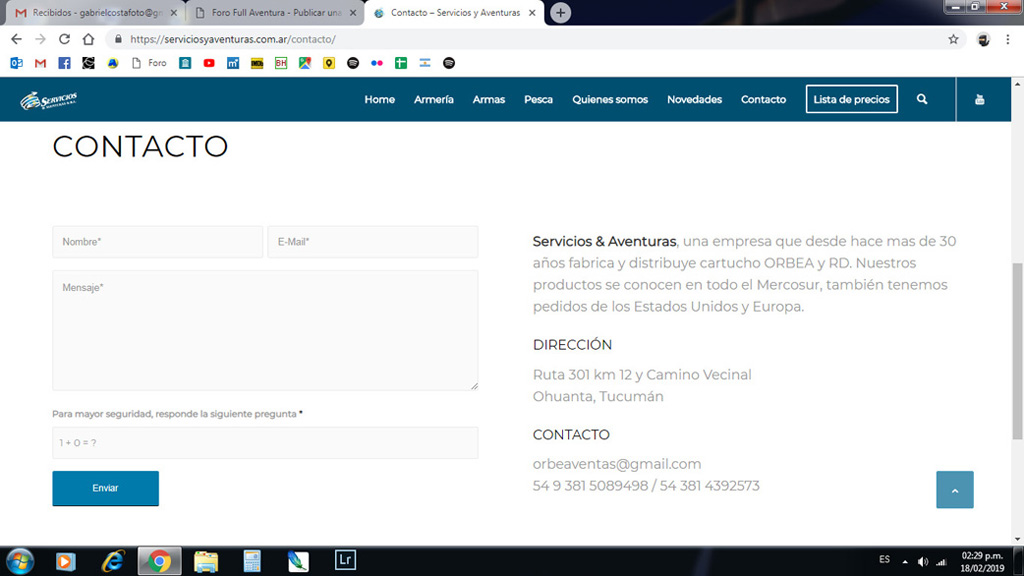Open the Chrome taskbar icon
Viewport: 1024px width, 576px height.
click(159, 562)
